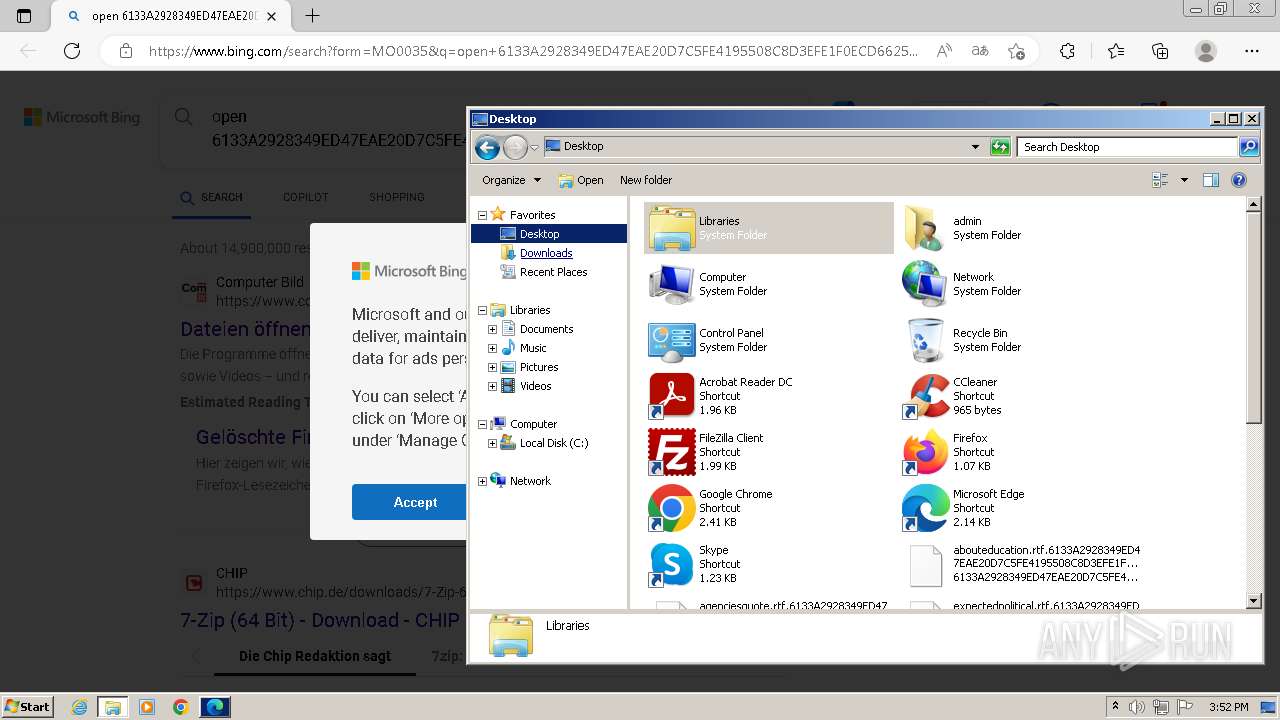Click the Search Desktop magnifier icon
1280x720 pixels.
1248,147
